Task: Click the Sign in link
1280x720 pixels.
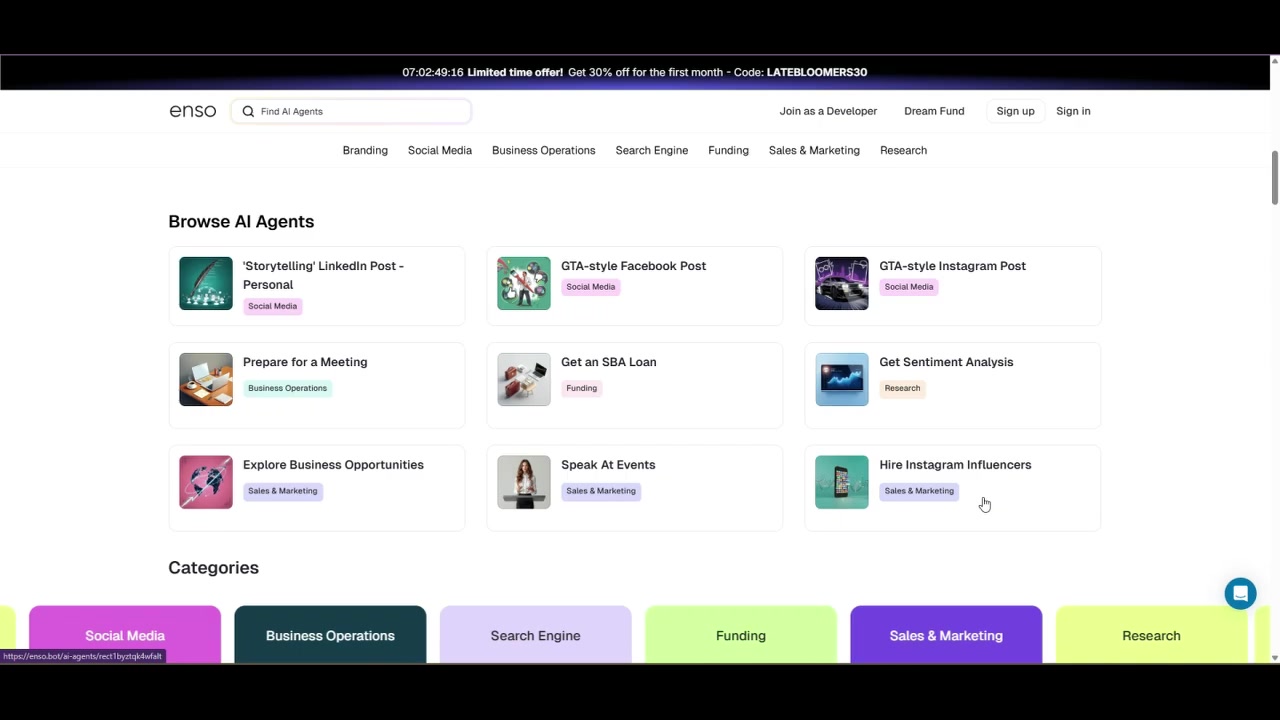Action: pos(1073,111)
